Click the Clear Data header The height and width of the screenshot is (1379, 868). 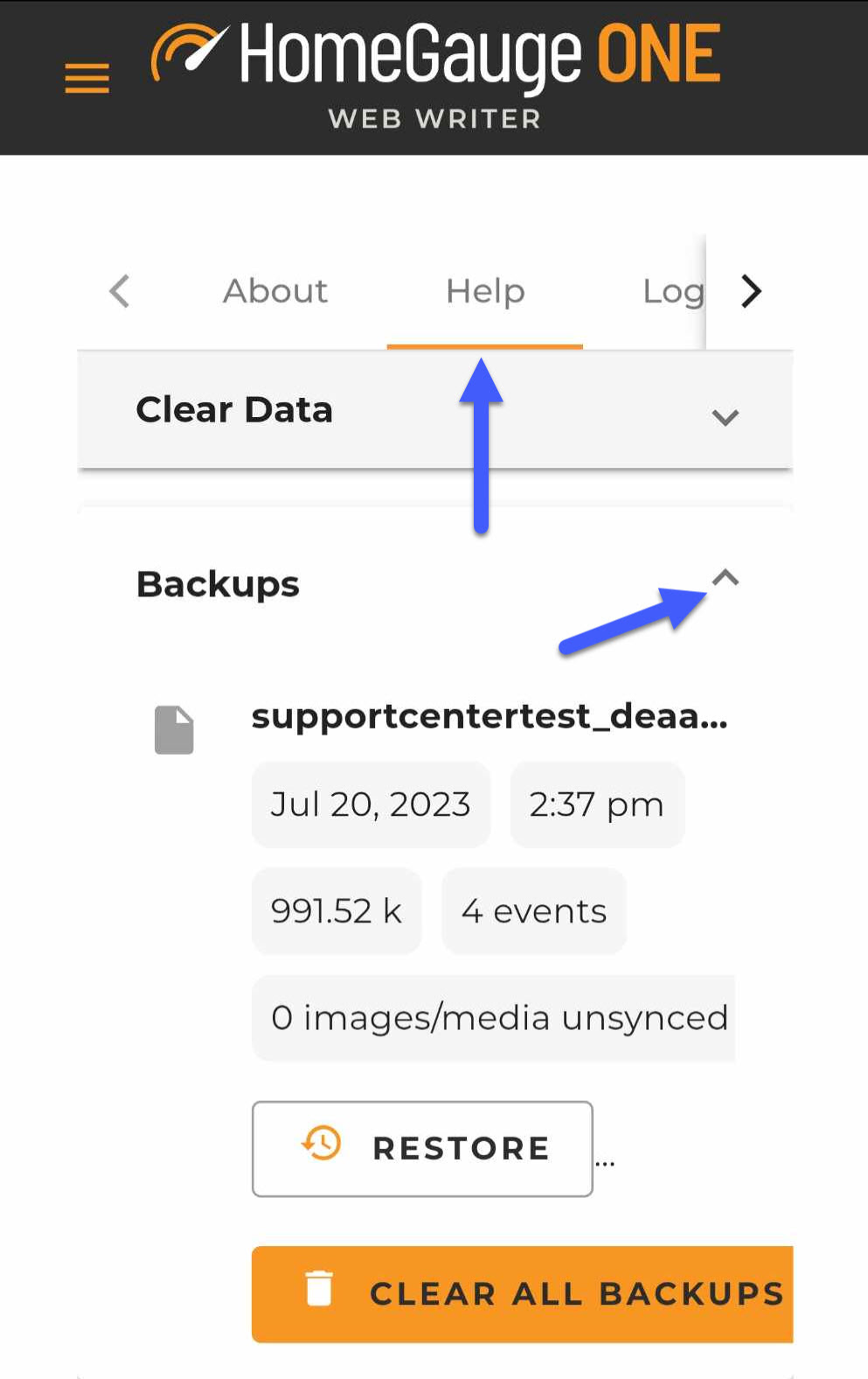pyautogui.click(x=435, y=410)
